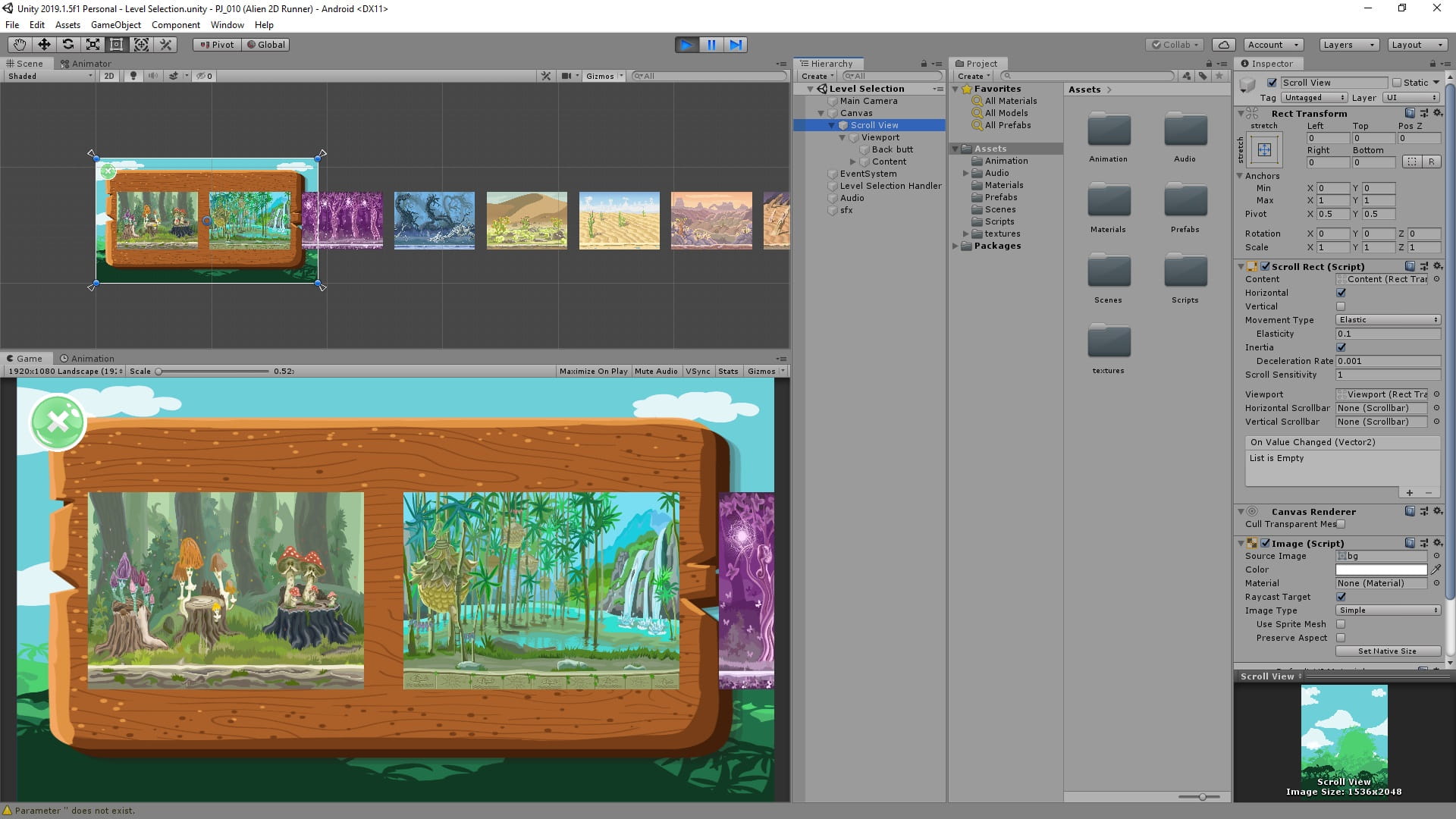This screenshot has width=1456, height=819.
Task: Open the GameObject menu
Action: click(x=115, y=24)
